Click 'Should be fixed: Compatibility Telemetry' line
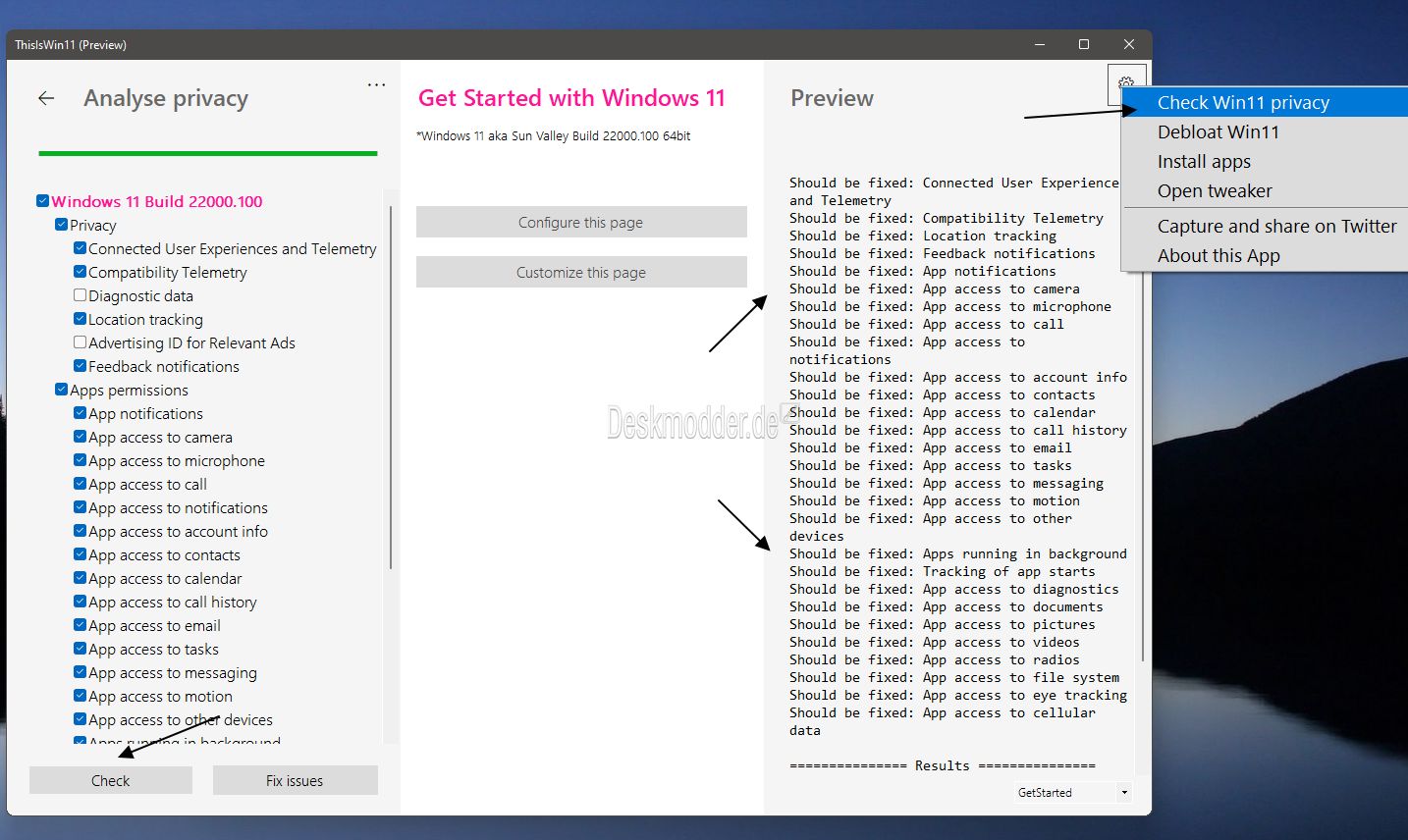 point(947,218)
